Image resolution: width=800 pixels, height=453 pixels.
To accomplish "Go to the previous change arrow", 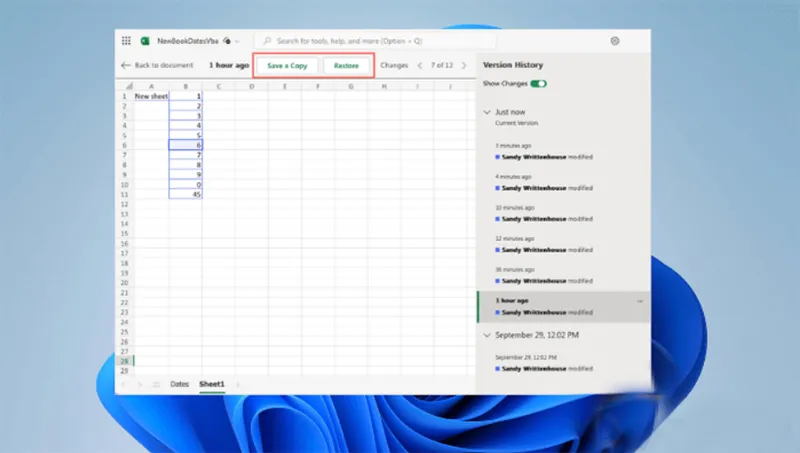I will pos(420,65).
